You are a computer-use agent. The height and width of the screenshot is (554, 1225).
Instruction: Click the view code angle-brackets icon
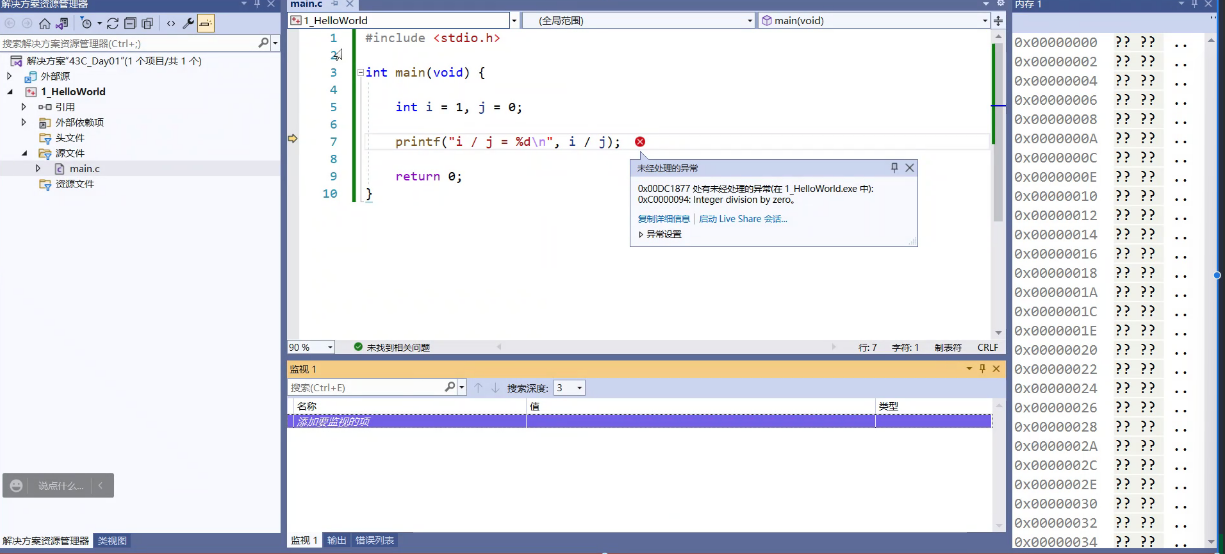click(171, 23)
